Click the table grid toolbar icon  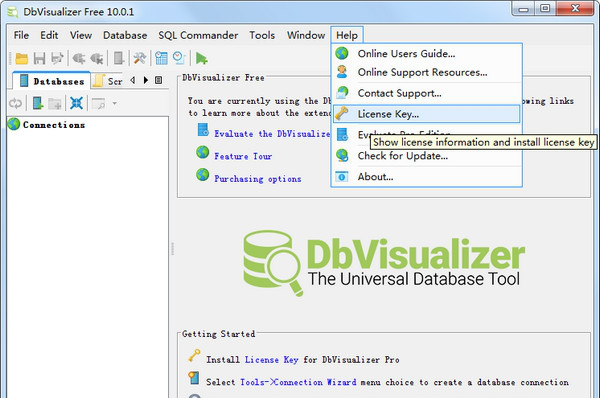161,59
